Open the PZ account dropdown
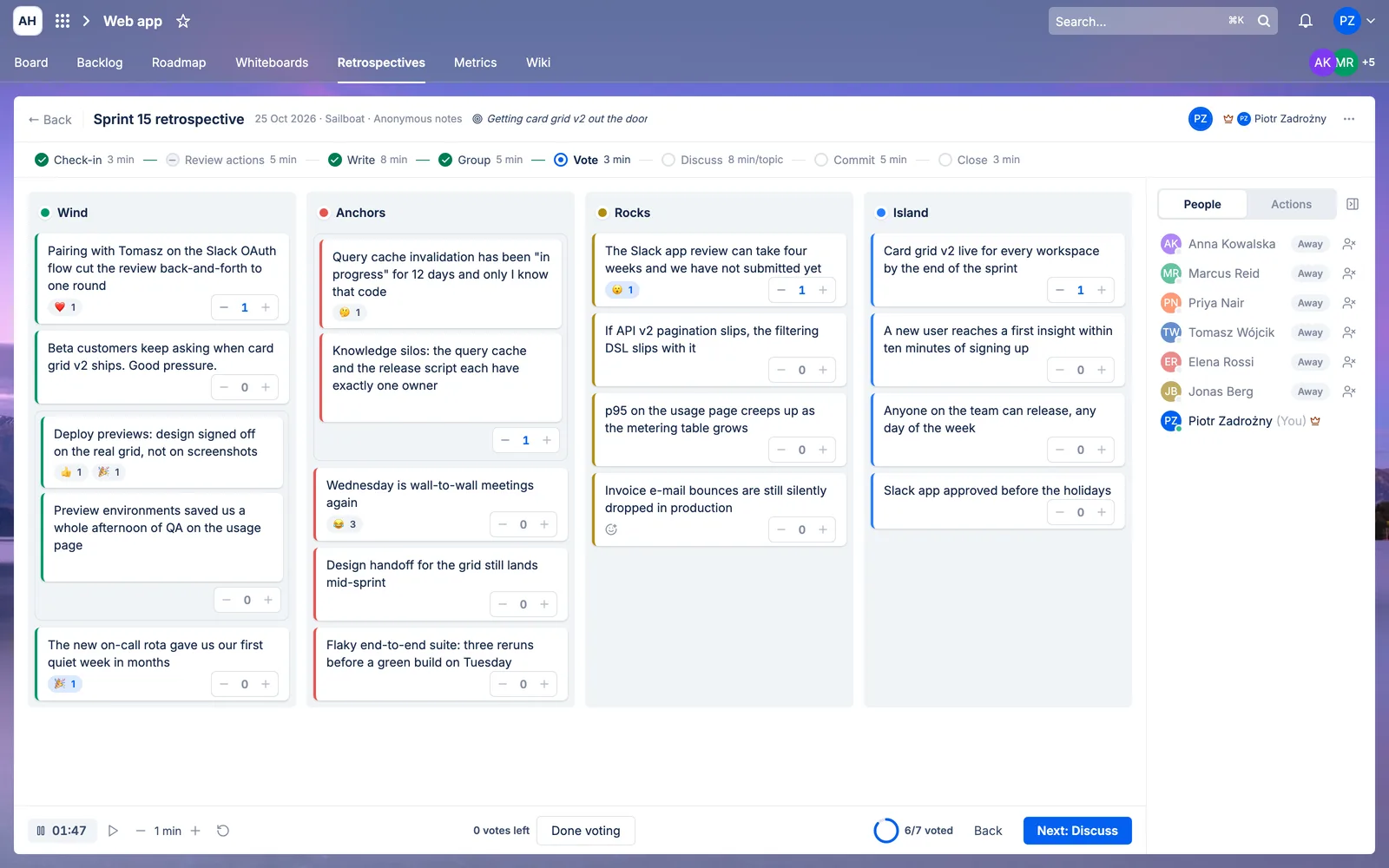Image resolution: width=1389 pixels, height=868 pixels. click(x=1356, y=21)
